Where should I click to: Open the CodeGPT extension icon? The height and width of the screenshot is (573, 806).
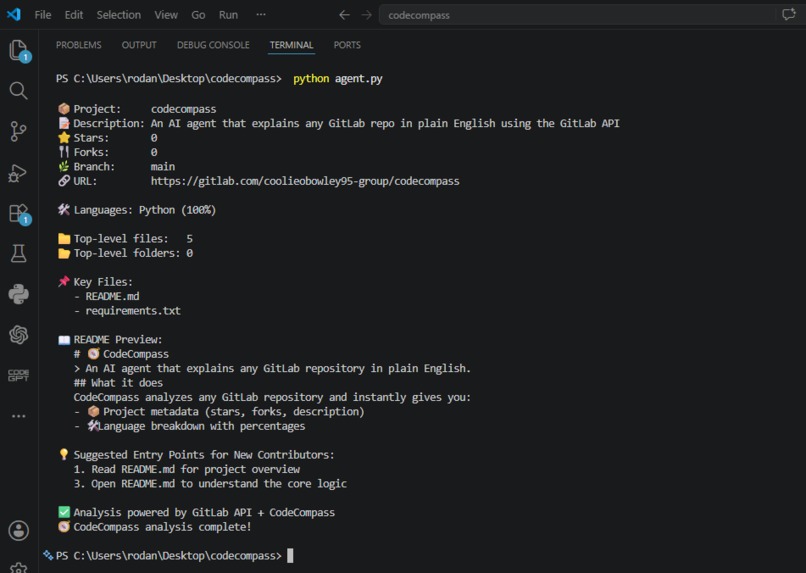coord(19,375)
